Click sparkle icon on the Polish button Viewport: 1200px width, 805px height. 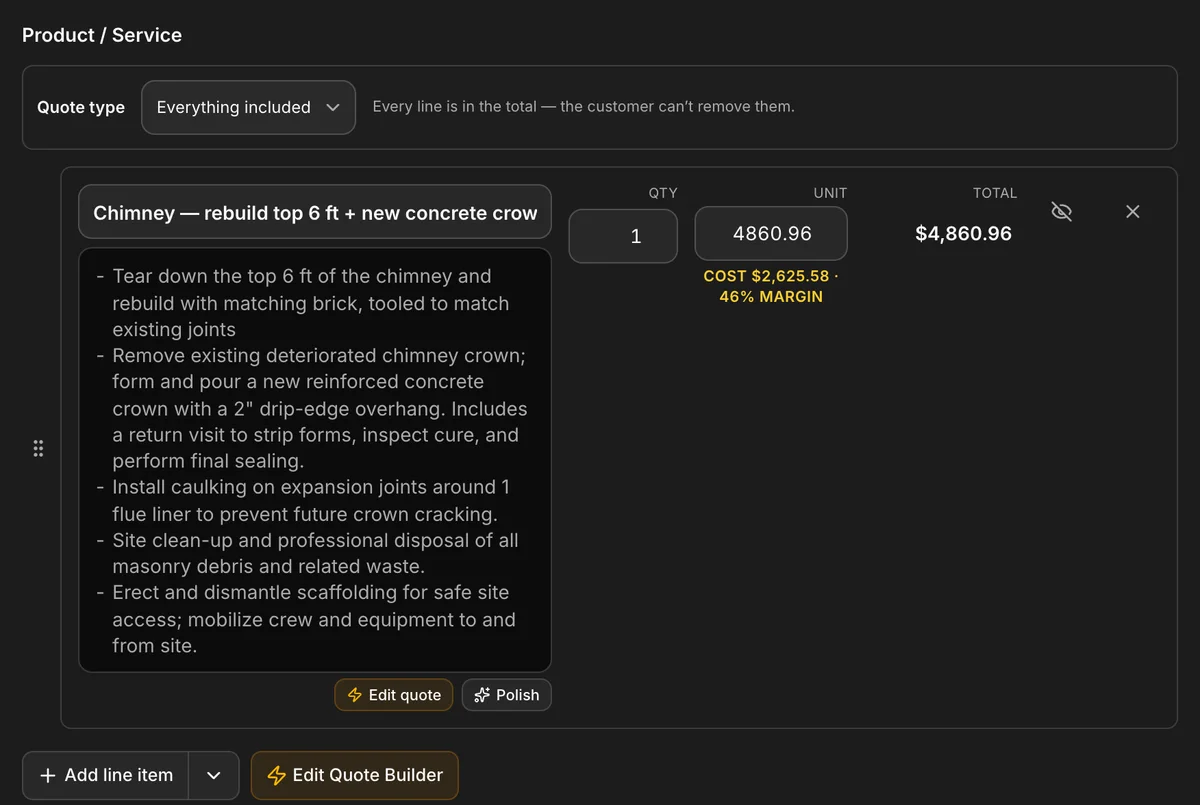coord(482,695)
